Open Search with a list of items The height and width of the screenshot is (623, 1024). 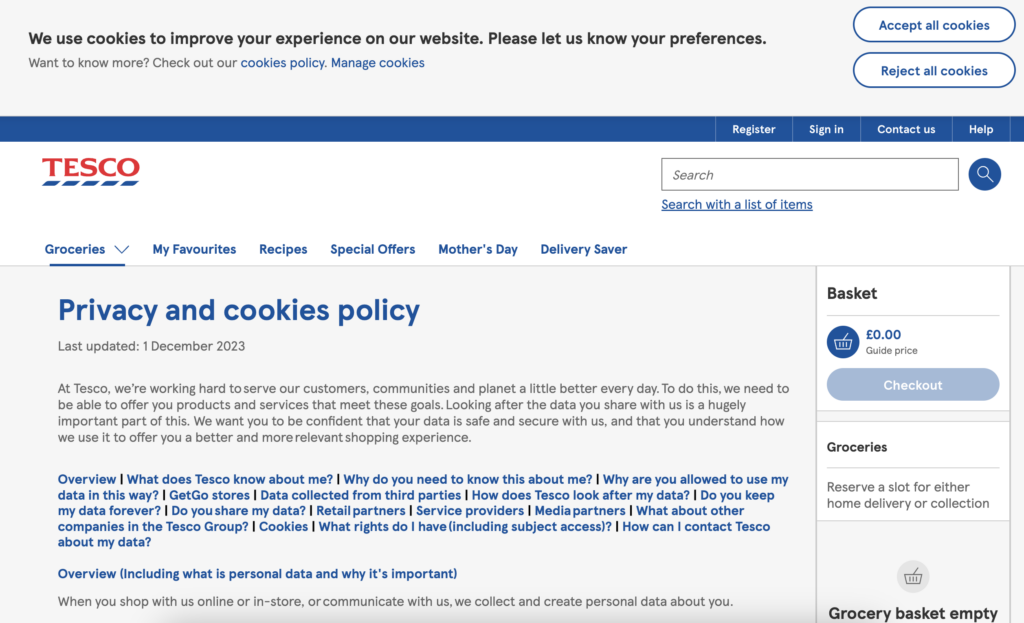coord(737,204)
